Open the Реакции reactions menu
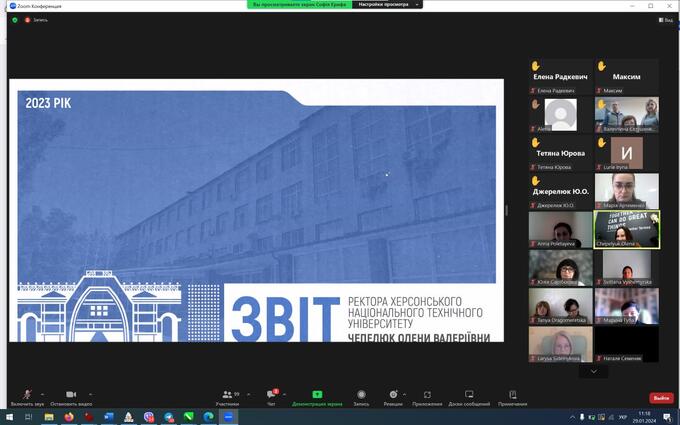The width and height of the screenshot is (680, 425). [x=393, y=396]
